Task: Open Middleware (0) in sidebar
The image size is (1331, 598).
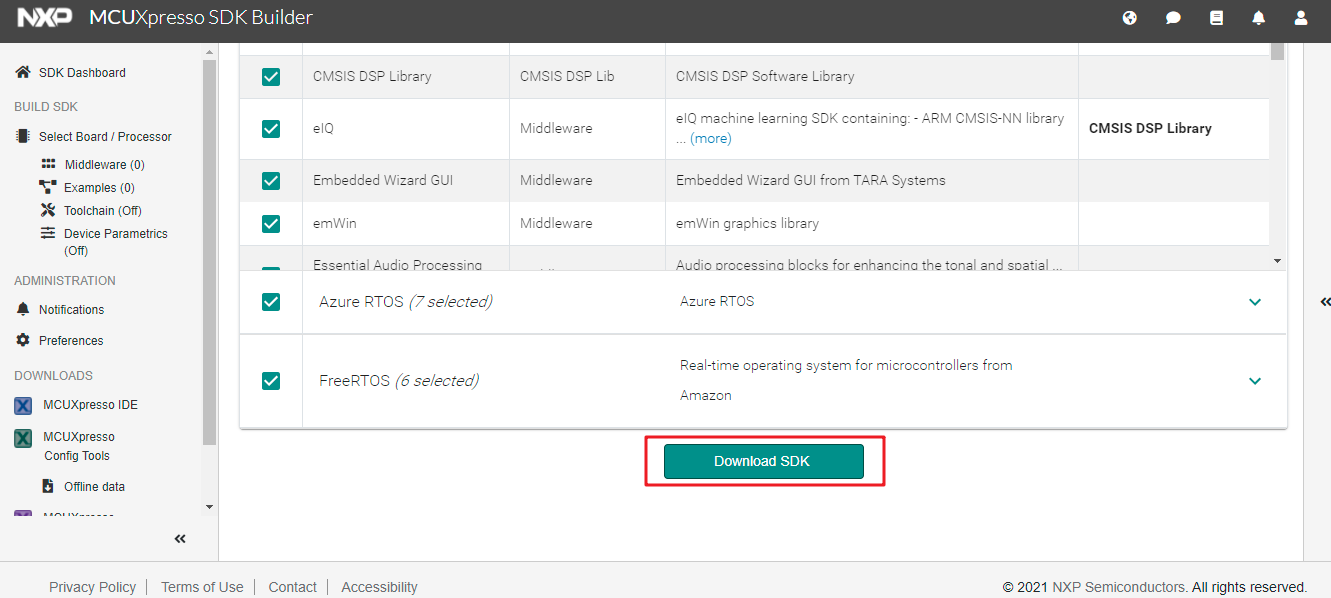Action: coord(104,164)
